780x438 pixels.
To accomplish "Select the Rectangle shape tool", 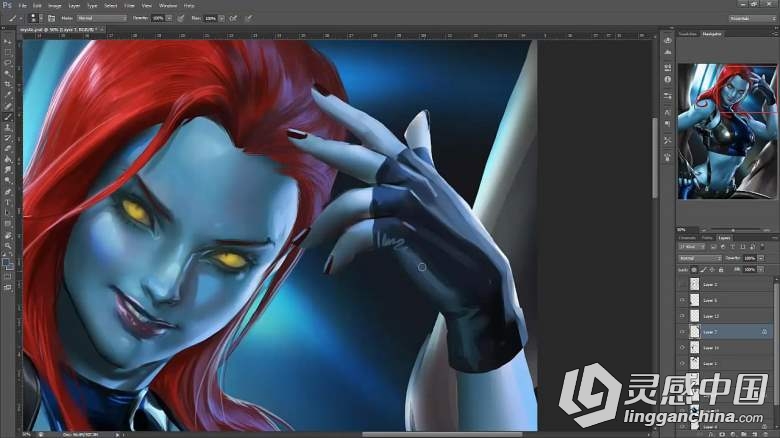I will point(7,224).
